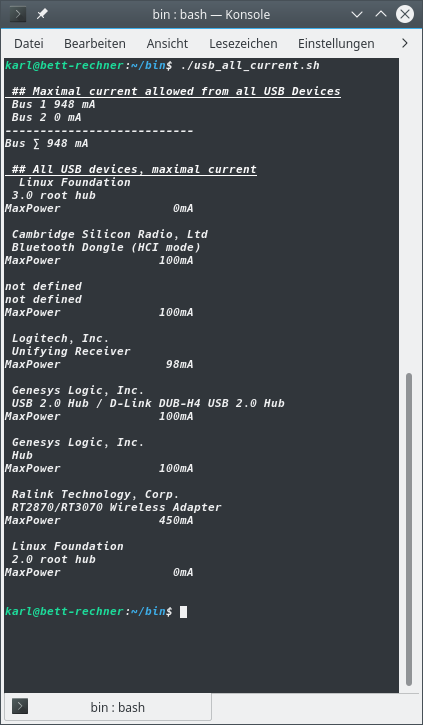Open the Ansicht menu
Screen dimensions: 423x725
coord(167,43)
